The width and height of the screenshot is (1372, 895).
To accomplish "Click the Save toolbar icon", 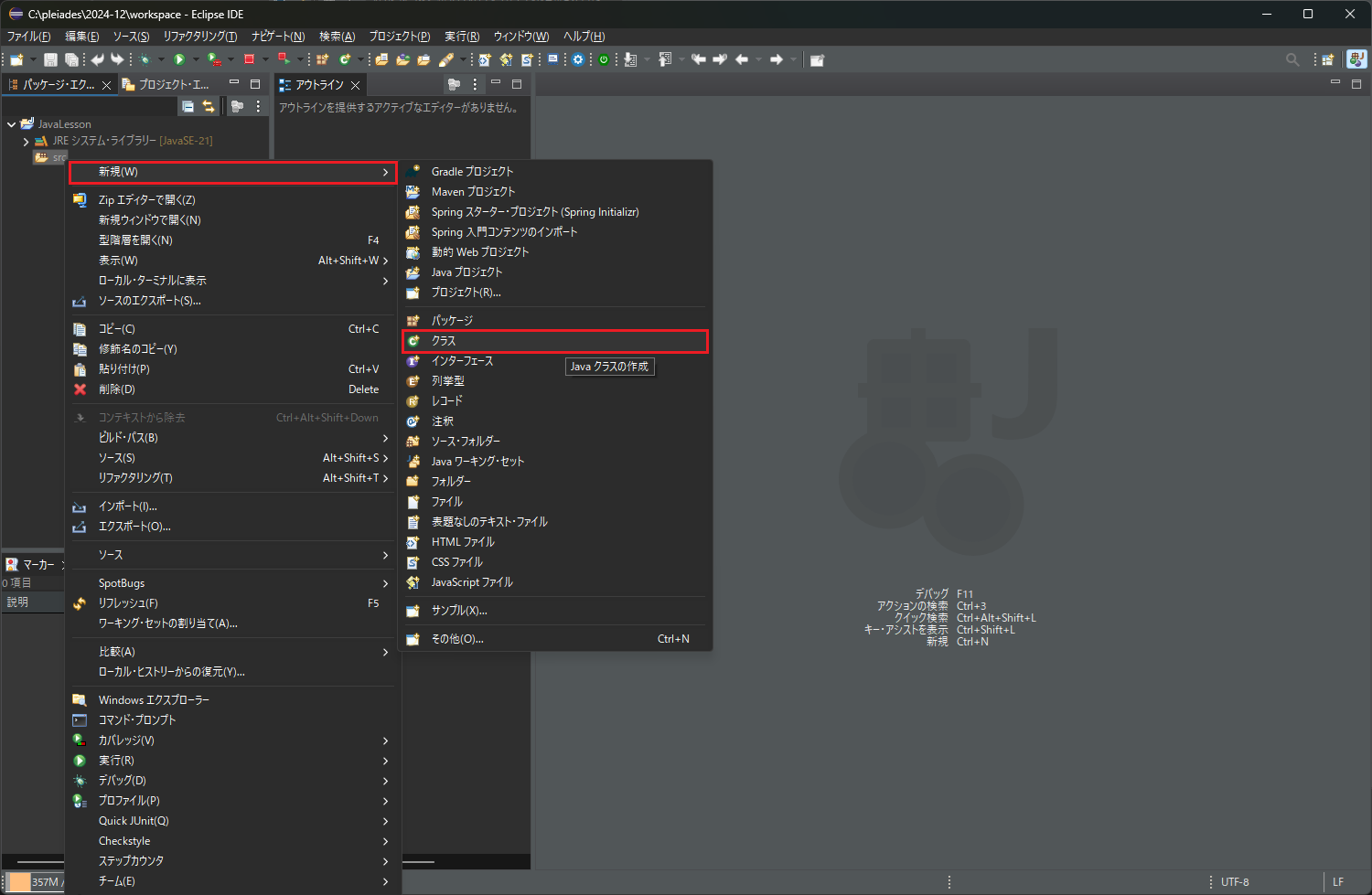I will point(50,59).
